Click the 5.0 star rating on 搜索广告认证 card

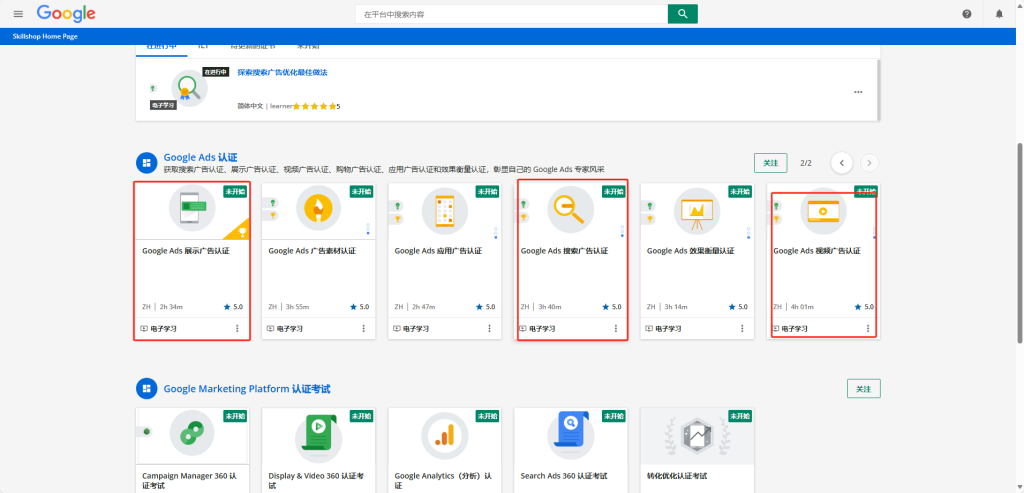point(611,307)
